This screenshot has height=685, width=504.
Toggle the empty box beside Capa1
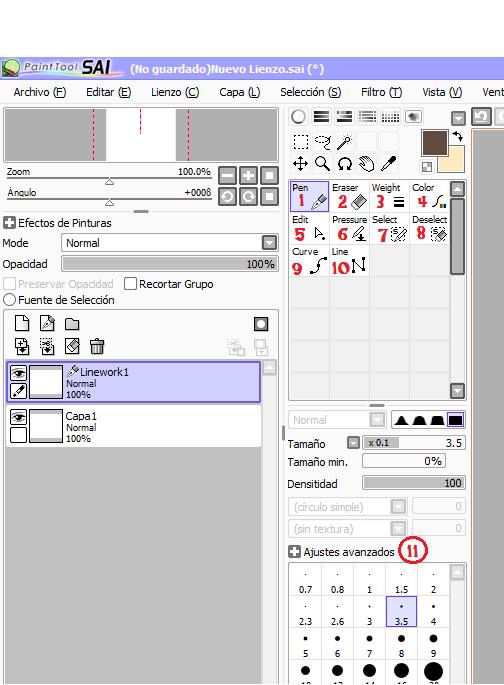(18, 435)
